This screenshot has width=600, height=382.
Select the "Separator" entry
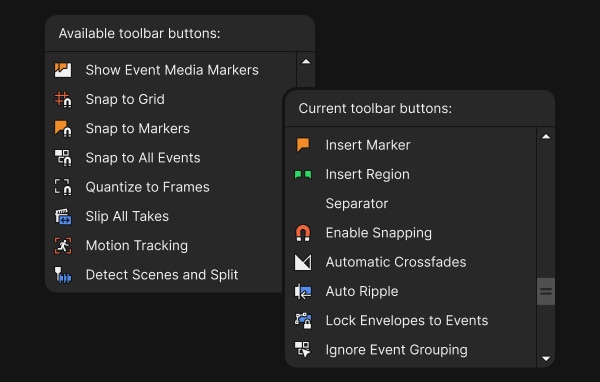pos(357,204)
